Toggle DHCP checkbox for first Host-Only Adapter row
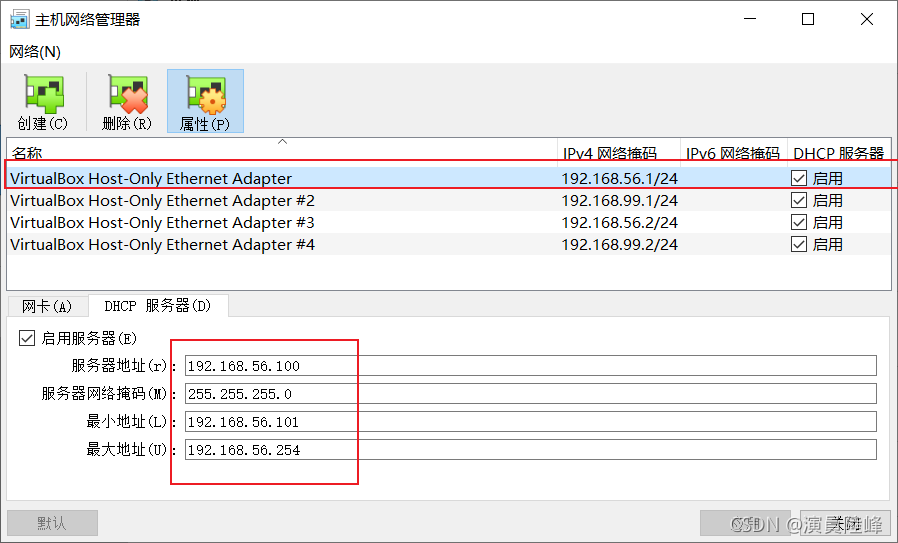Image resolution: width=898 pixels, height=543 pixels. tap(799, 178)
